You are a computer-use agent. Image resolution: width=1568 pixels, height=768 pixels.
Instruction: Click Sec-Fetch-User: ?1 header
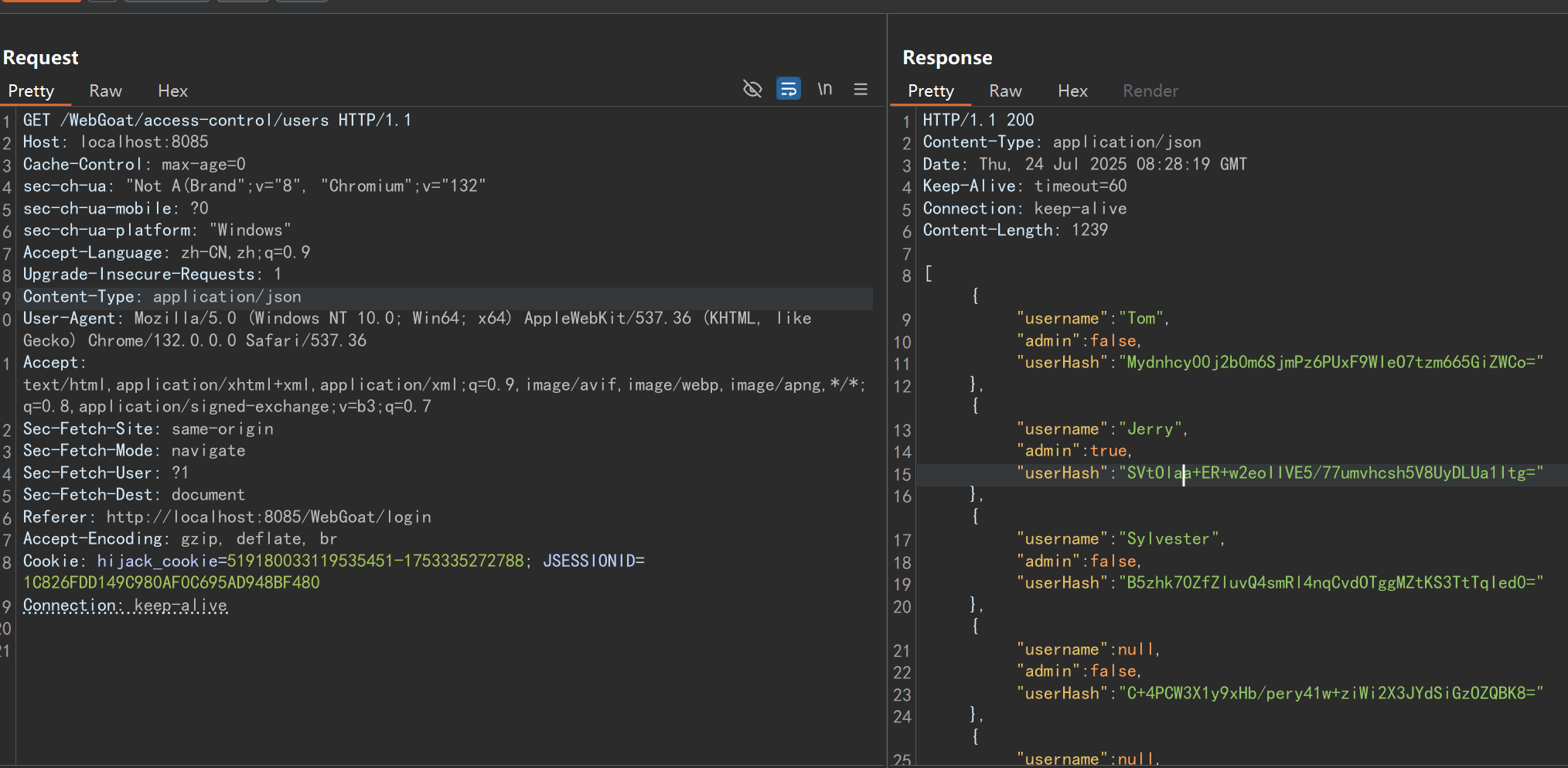click(x=105, y=473)
